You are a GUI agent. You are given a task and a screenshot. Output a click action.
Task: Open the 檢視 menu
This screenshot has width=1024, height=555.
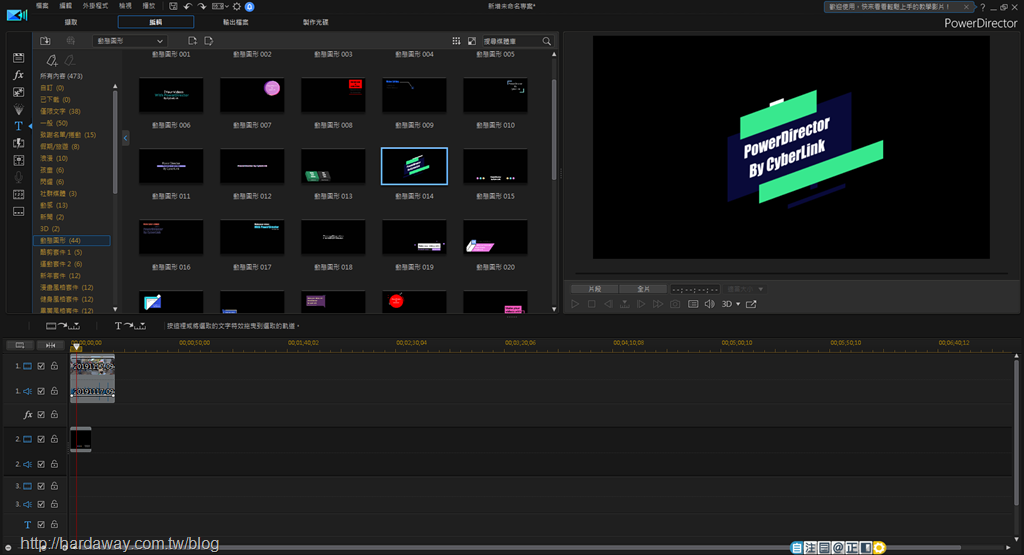125,6
